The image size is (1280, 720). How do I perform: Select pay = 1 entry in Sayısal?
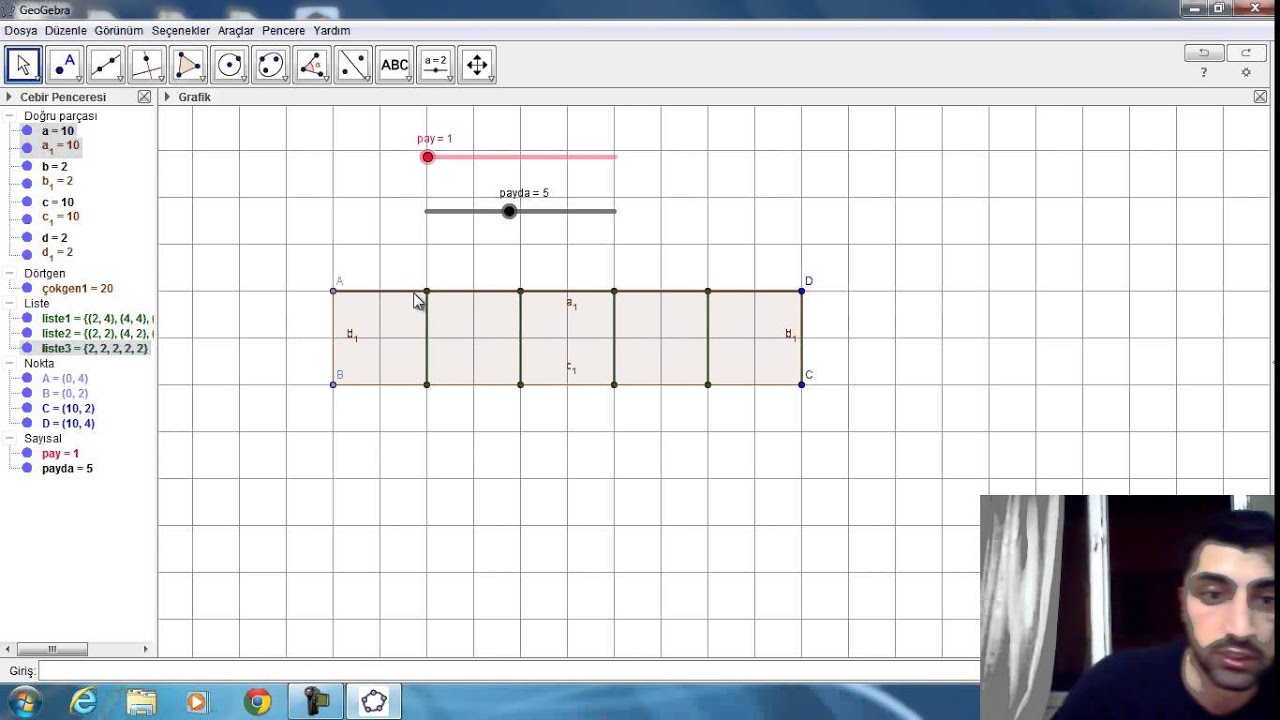coord(60,453)
